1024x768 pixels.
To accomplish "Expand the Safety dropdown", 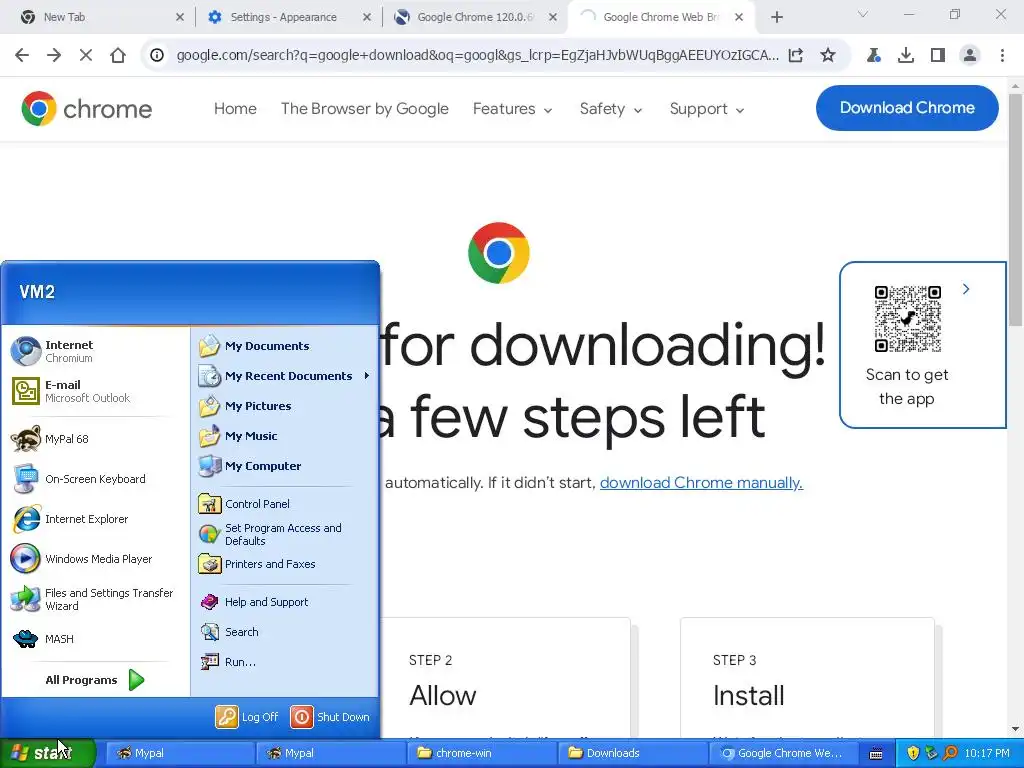I will point(611,108).
